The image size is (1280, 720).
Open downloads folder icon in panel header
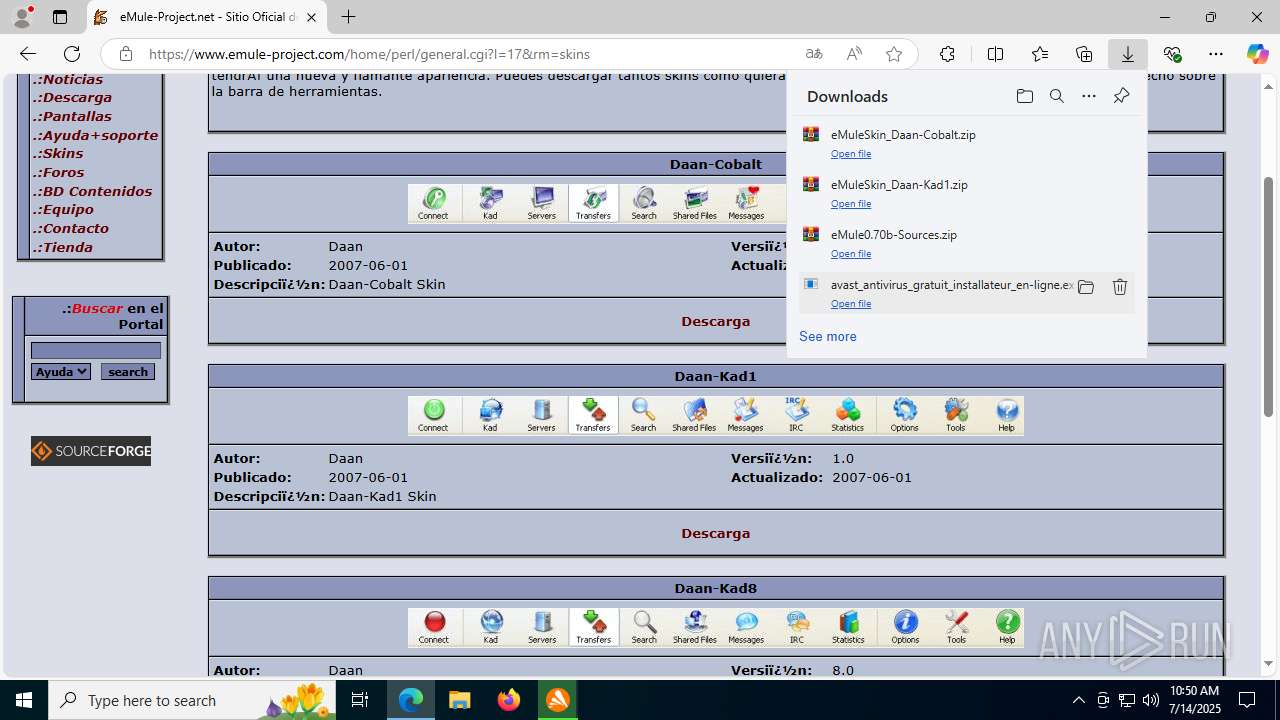coord(1024,96)
